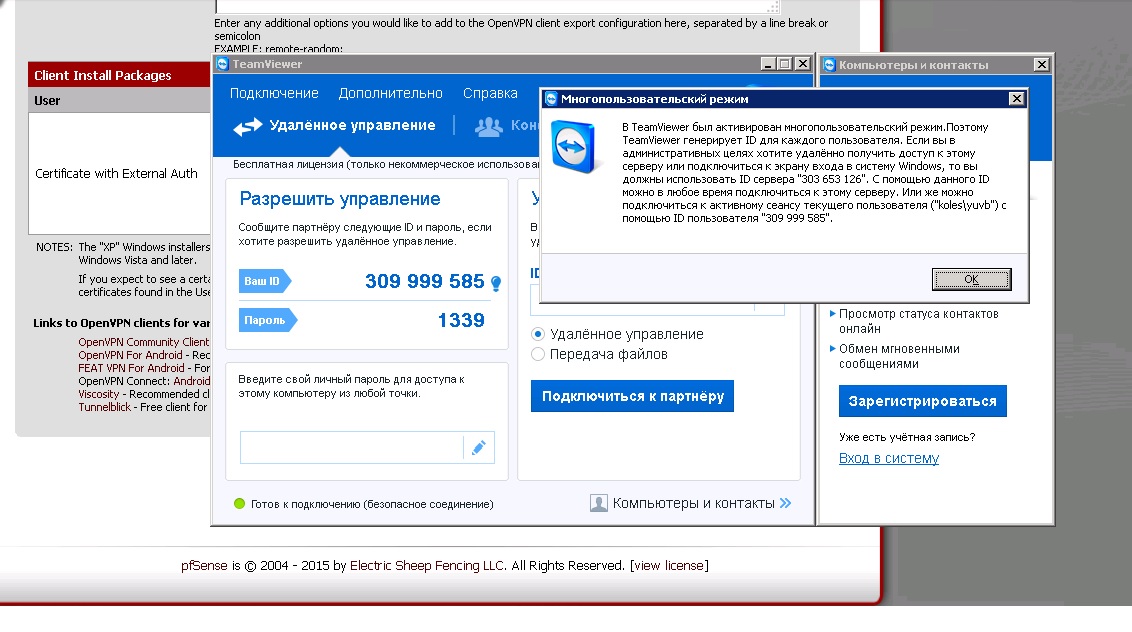This screenshot has width=1132, height=632.
Task: Click the free license notice text
Action: (x=386, y=165)
